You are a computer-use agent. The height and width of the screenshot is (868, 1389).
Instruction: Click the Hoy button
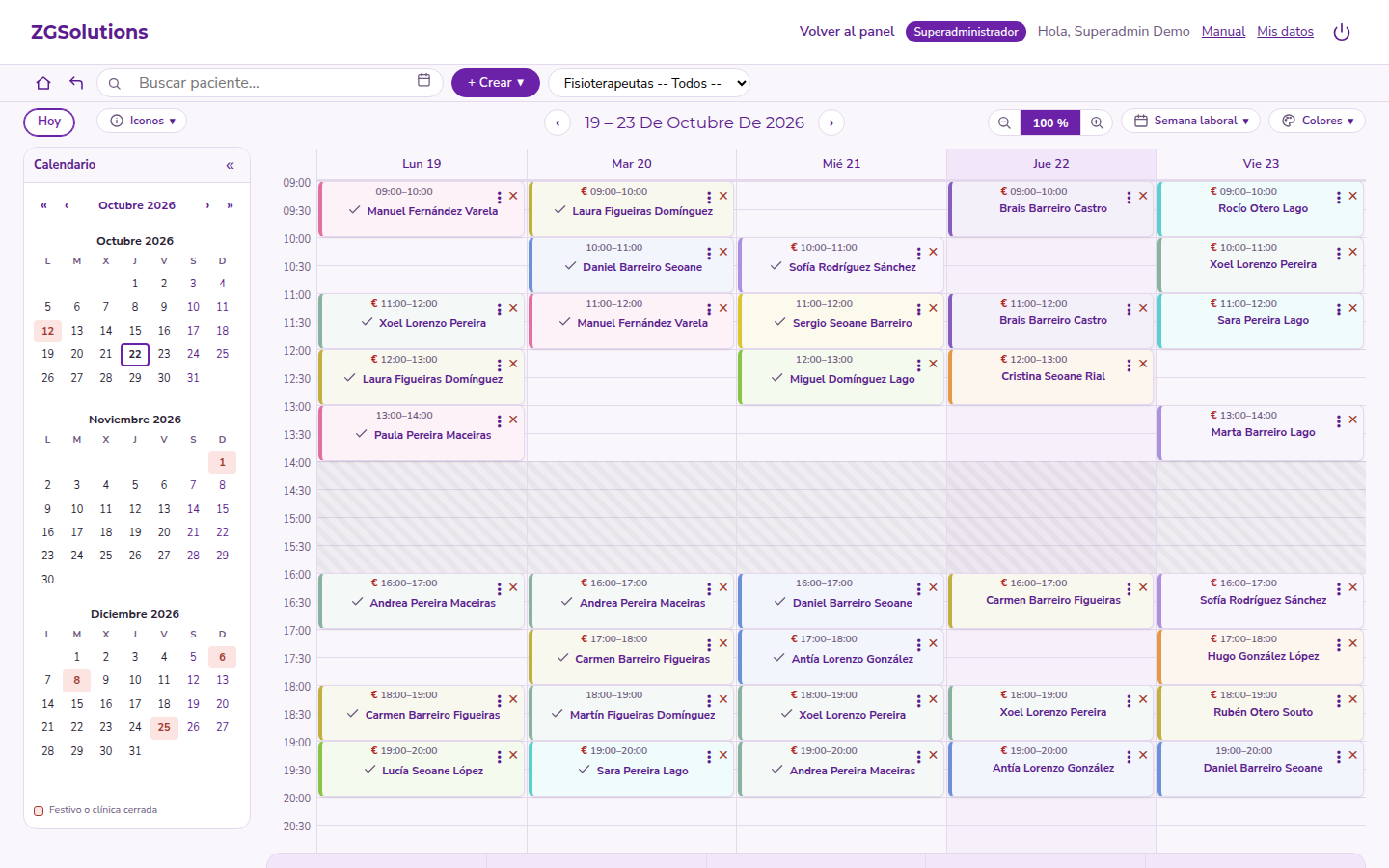pyautogui.click(x=49, y=122)
